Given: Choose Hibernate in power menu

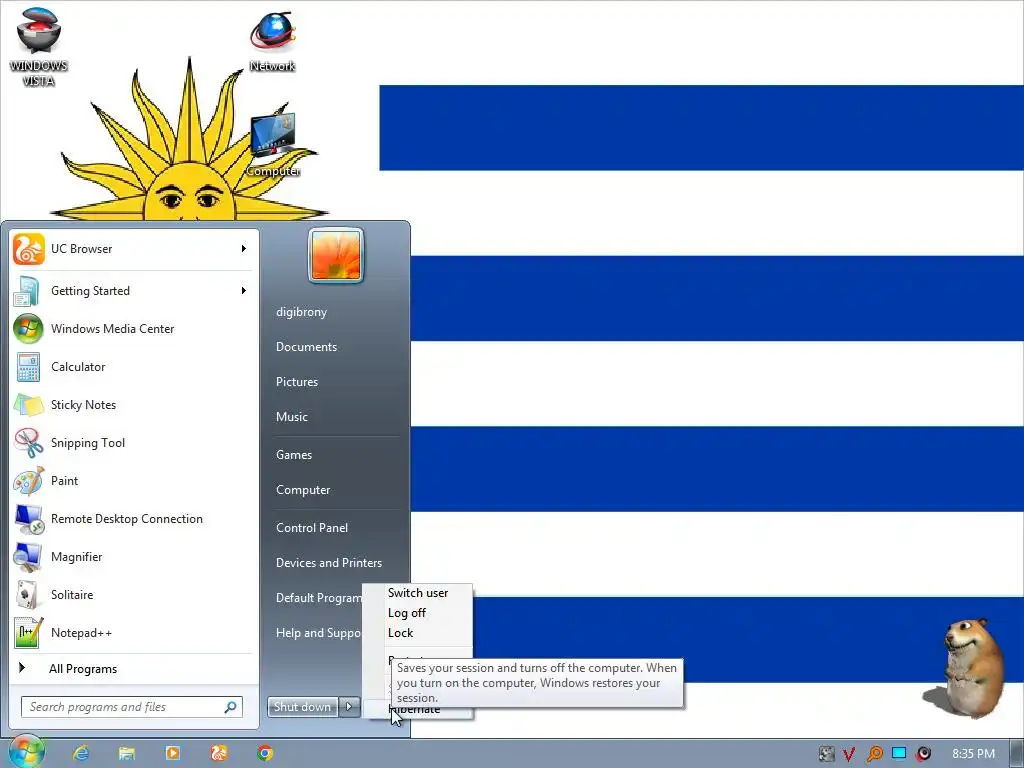Looking at the screenshot, I should [418, 710].
